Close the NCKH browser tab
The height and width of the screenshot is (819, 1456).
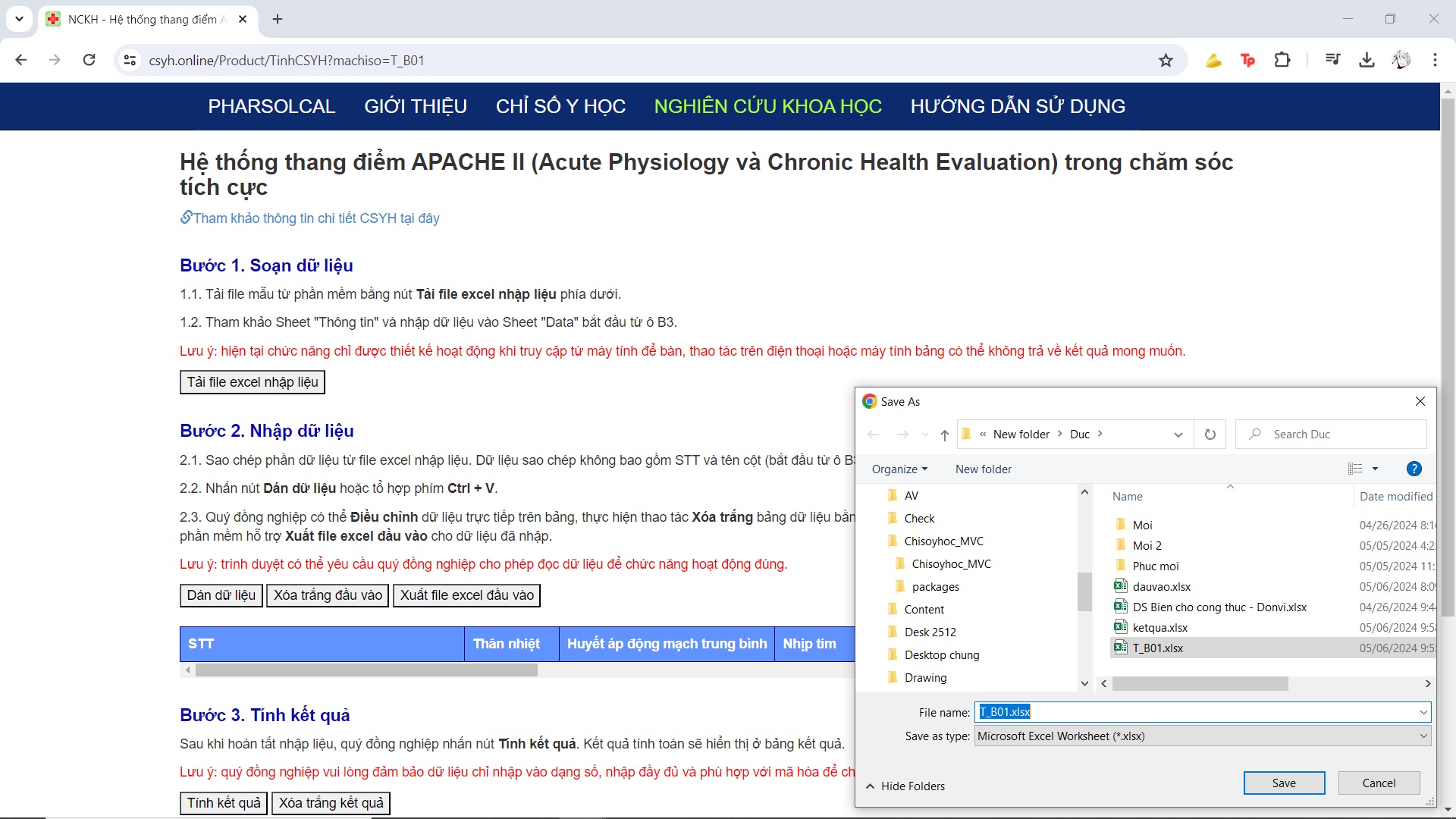click(243, 19)
